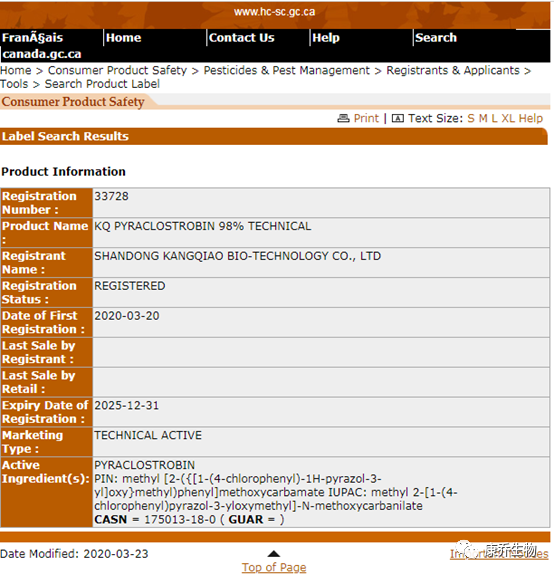554x575 pixels.
Task: Click the Label Search Results header
Action: pos(65,136)
